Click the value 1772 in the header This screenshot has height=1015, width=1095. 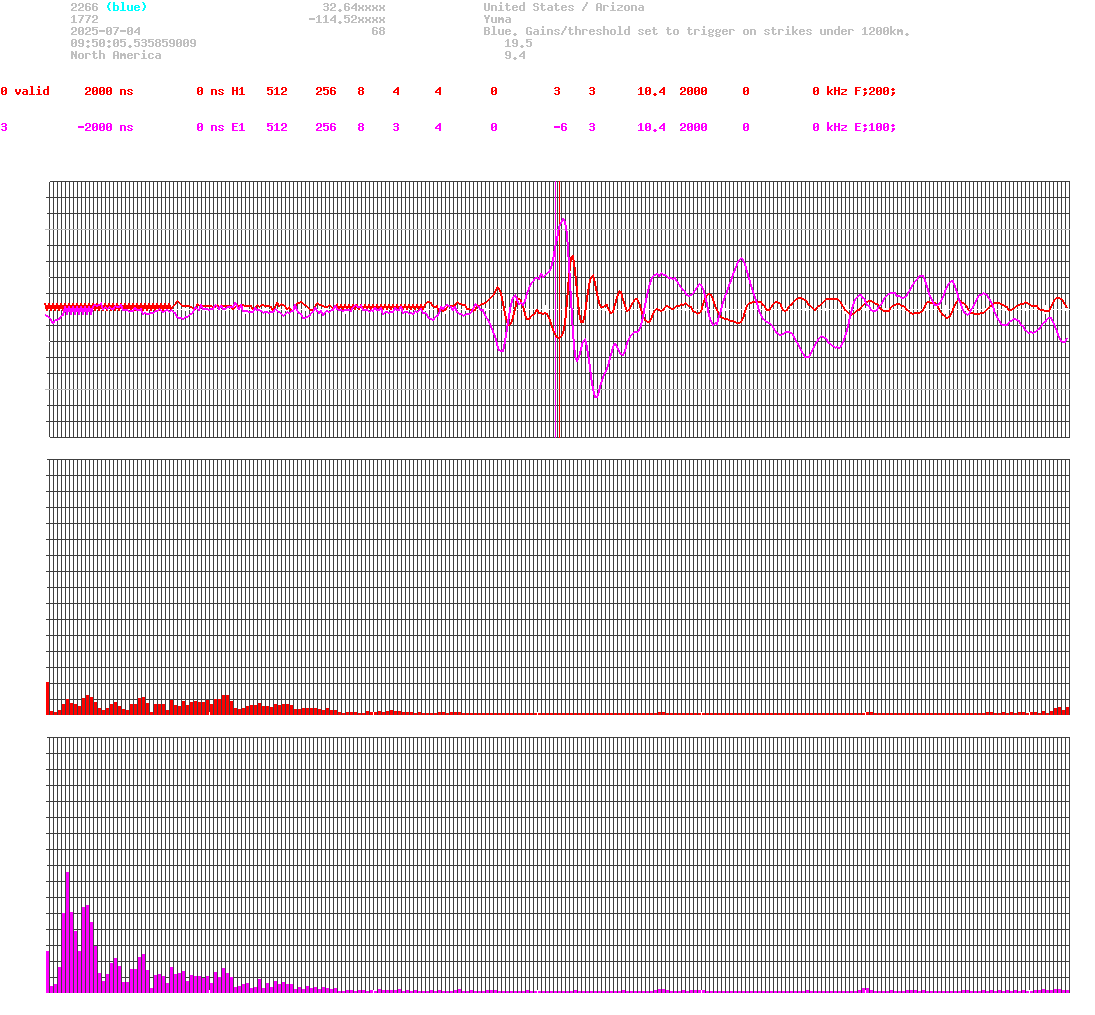(x=84, y=20)
